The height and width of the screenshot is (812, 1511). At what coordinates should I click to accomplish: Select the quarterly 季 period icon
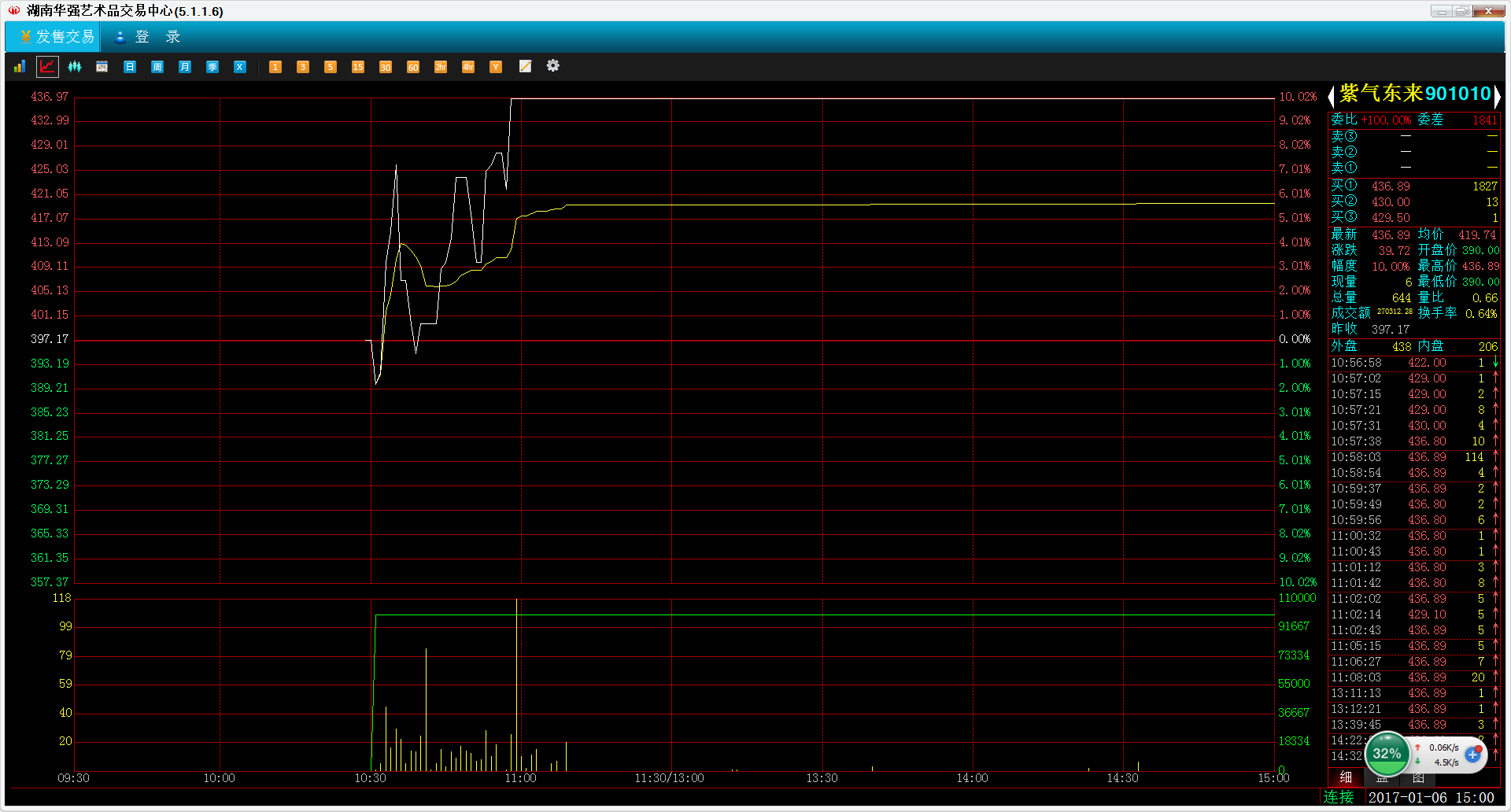pos(212,67)
